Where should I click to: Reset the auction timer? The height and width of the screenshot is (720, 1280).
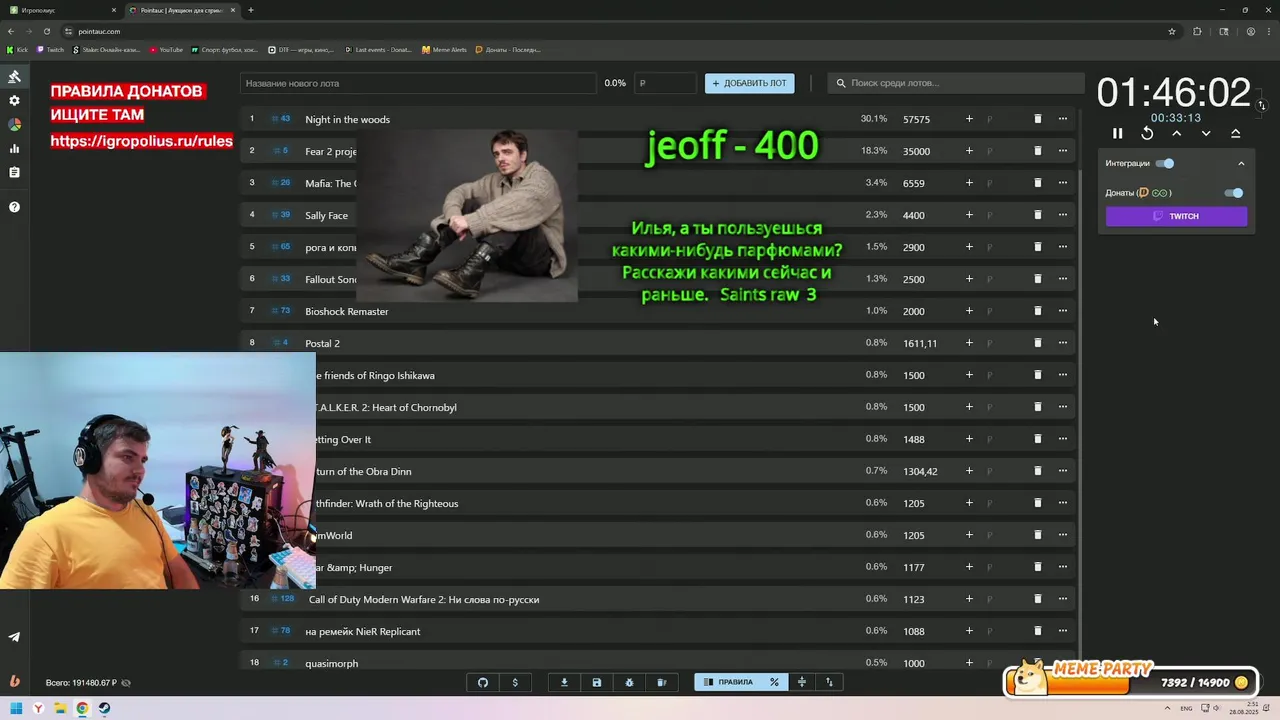(x=1147, y=133)
